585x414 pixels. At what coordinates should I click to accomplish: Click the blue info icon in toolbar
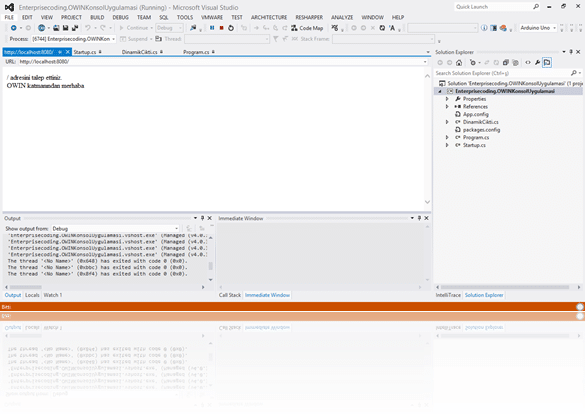[484, 28]
